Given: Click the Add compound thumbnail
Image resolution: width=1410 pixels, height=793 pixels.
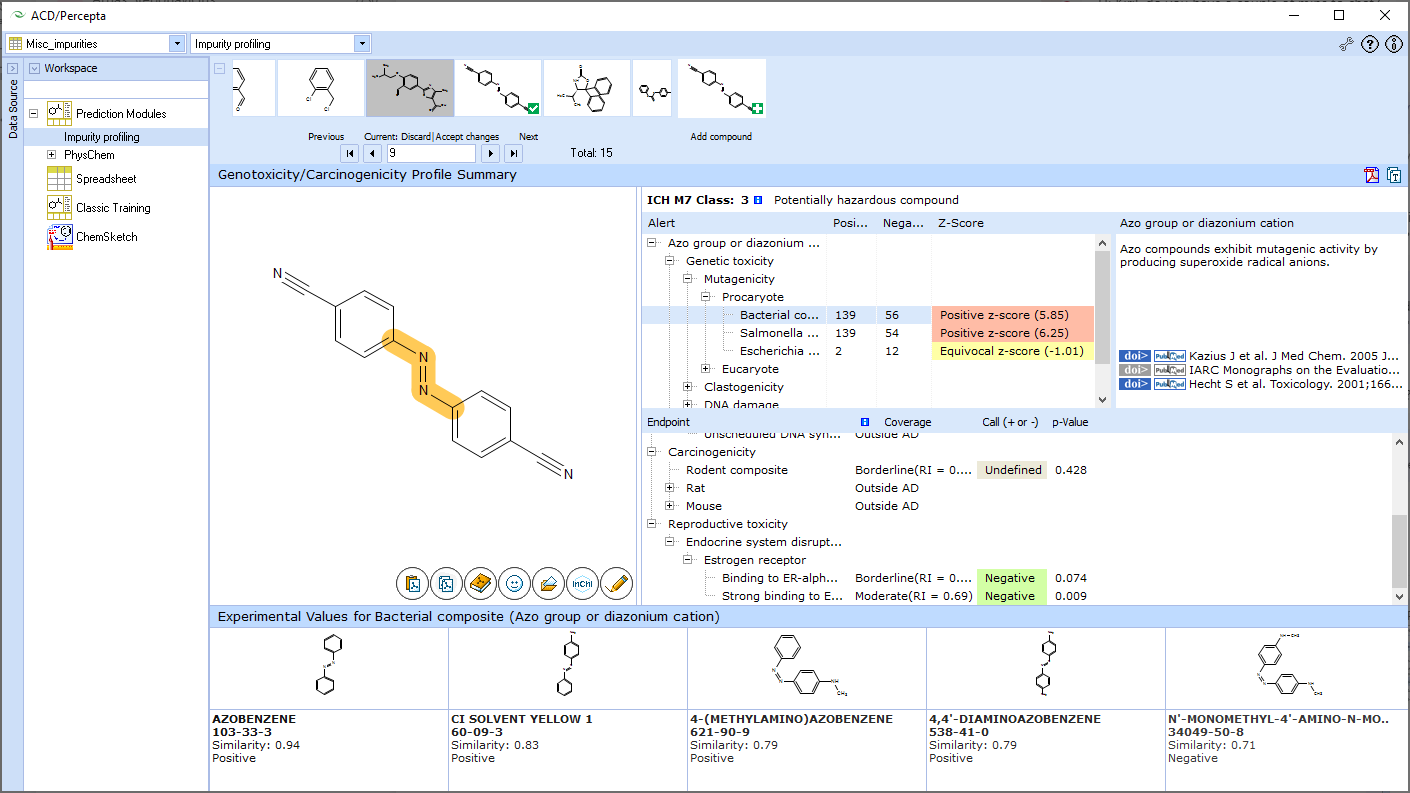Looking at the screenshot, I should point(721,90).
